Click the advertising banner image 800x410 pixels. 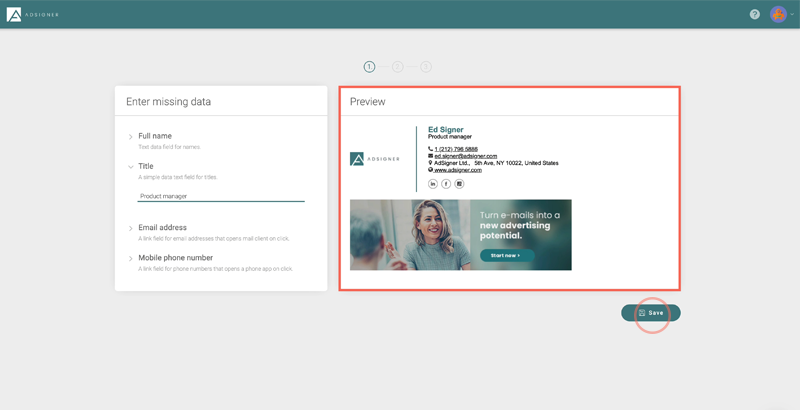tap(461, 235)
